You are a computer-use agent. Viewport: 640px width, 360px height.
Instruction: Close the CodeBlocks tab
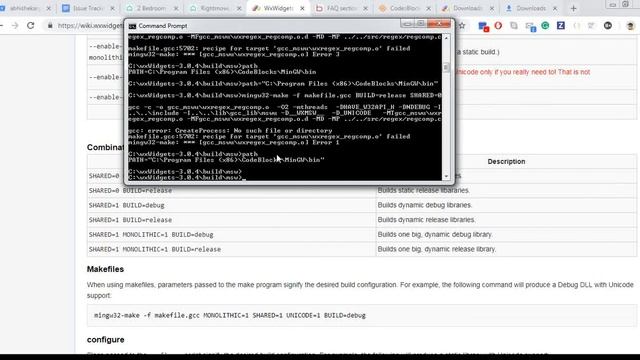(x=429, y=8)
